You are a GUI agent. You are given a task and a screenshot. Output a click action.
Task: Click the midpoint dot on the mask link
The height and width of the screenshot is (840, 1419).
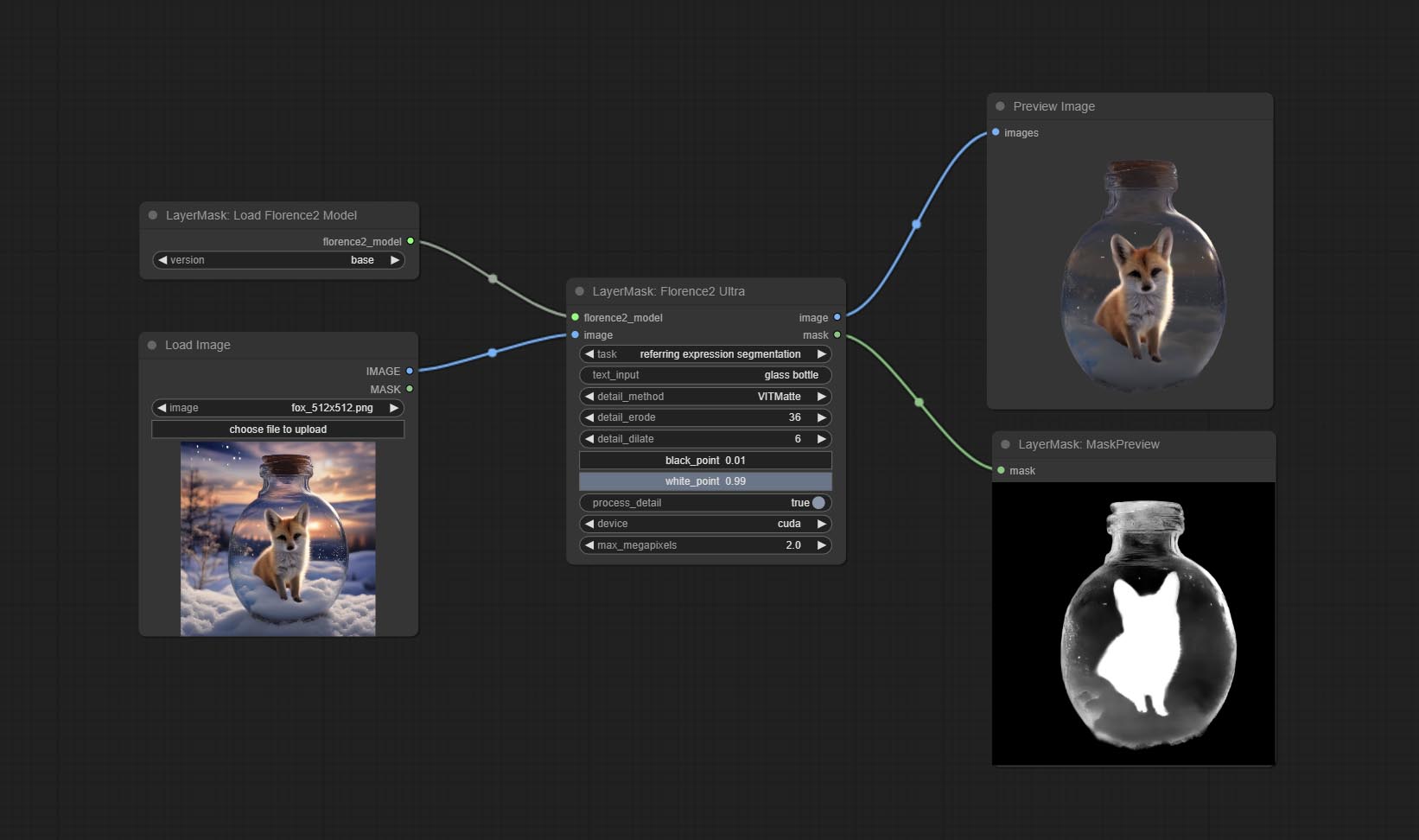(919, 402)
